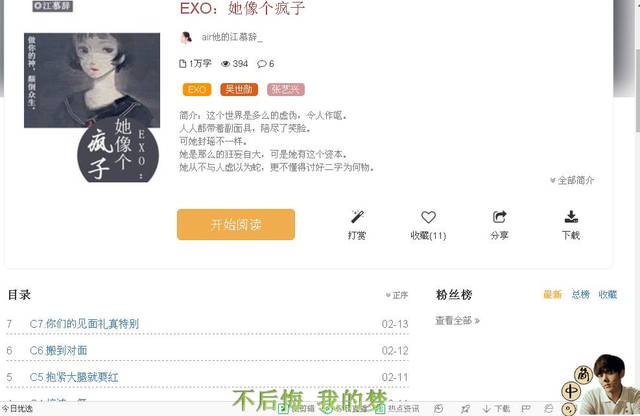Click the 打赏 reward wand icon
This screenshot has height=416, width=640.
pyautogui.click(x=358, y=217)
